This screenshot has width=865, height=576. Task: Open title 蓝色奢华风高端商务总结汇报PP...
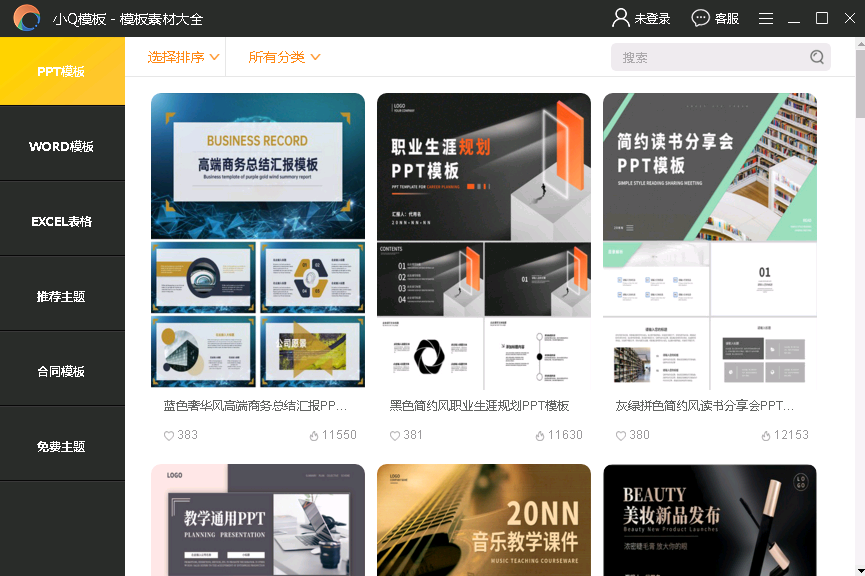pos(255,406)
